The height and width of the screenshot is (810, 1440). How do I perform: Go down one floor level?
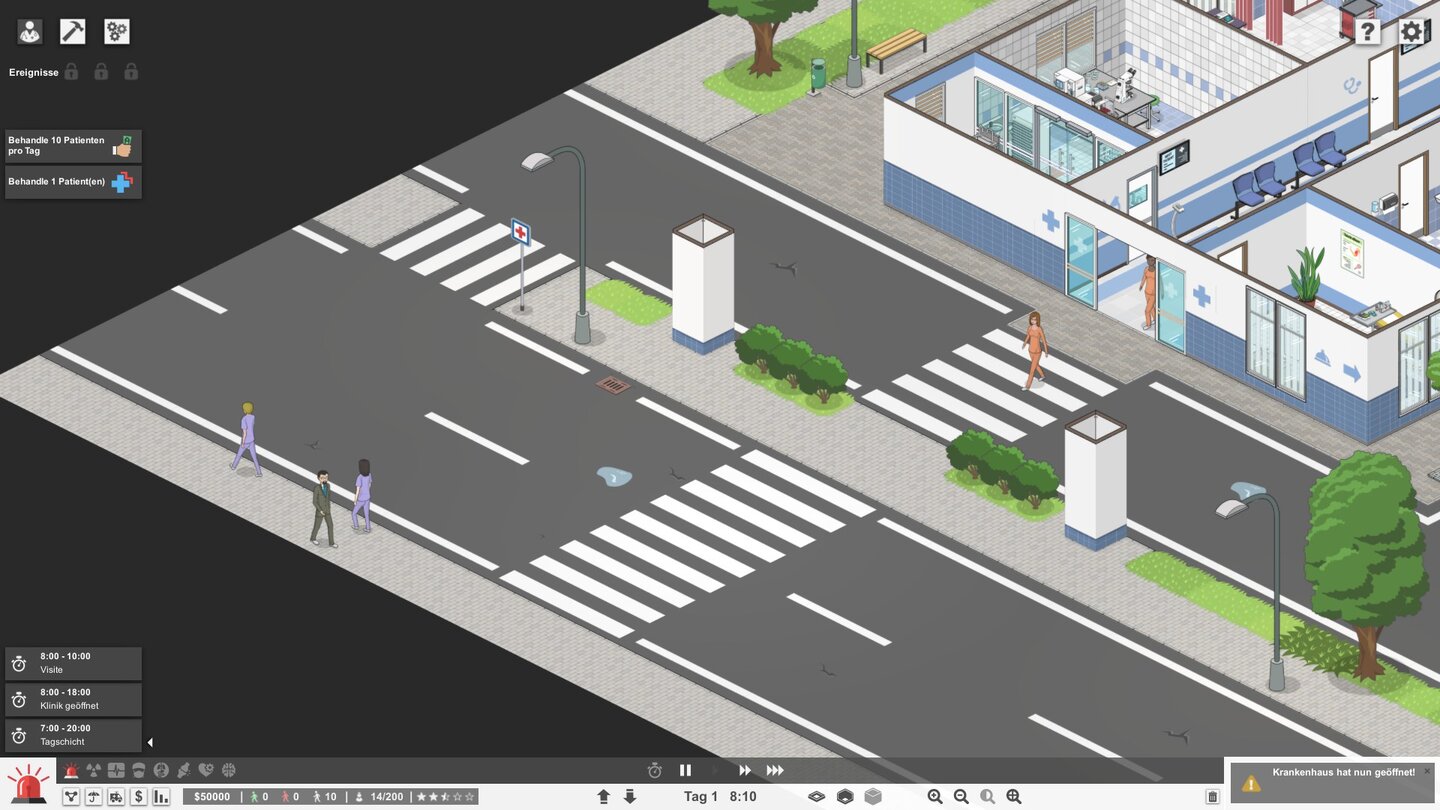[x=630, y=797]
